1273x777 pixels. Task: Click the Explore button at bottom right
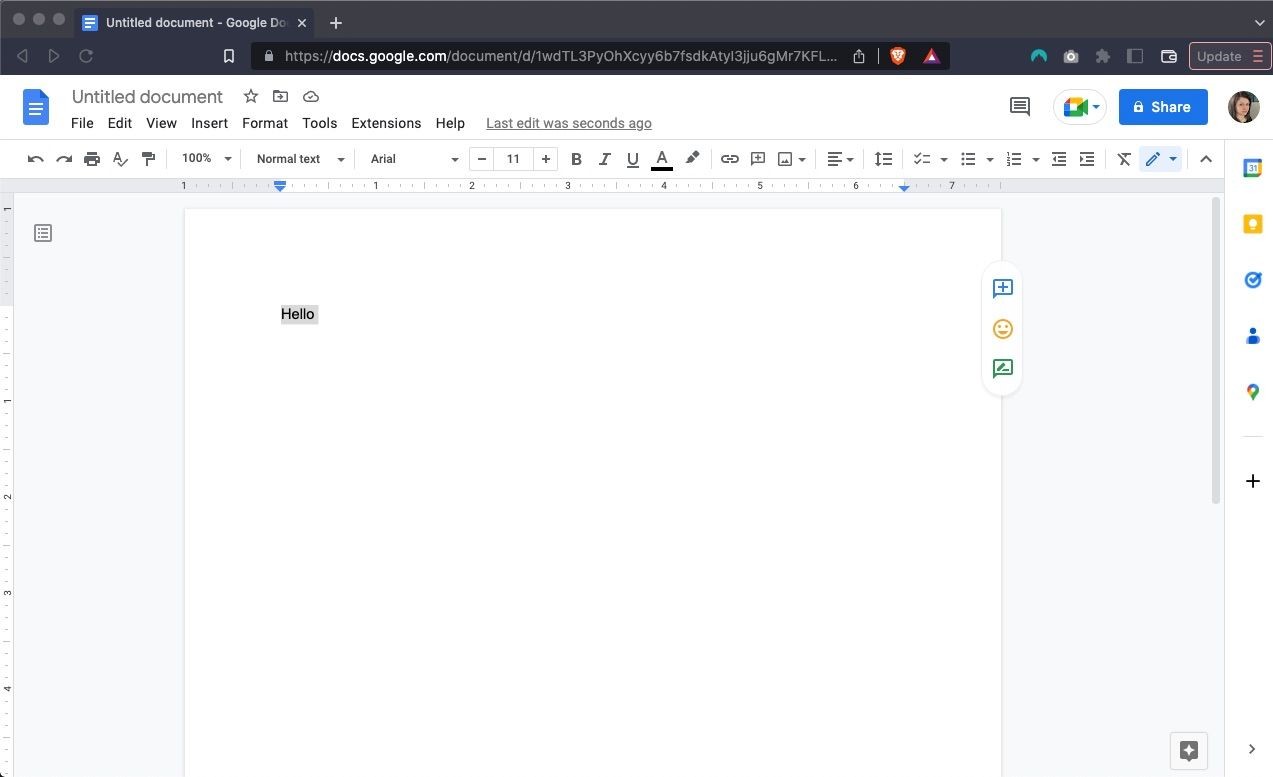pos(1189,751)
